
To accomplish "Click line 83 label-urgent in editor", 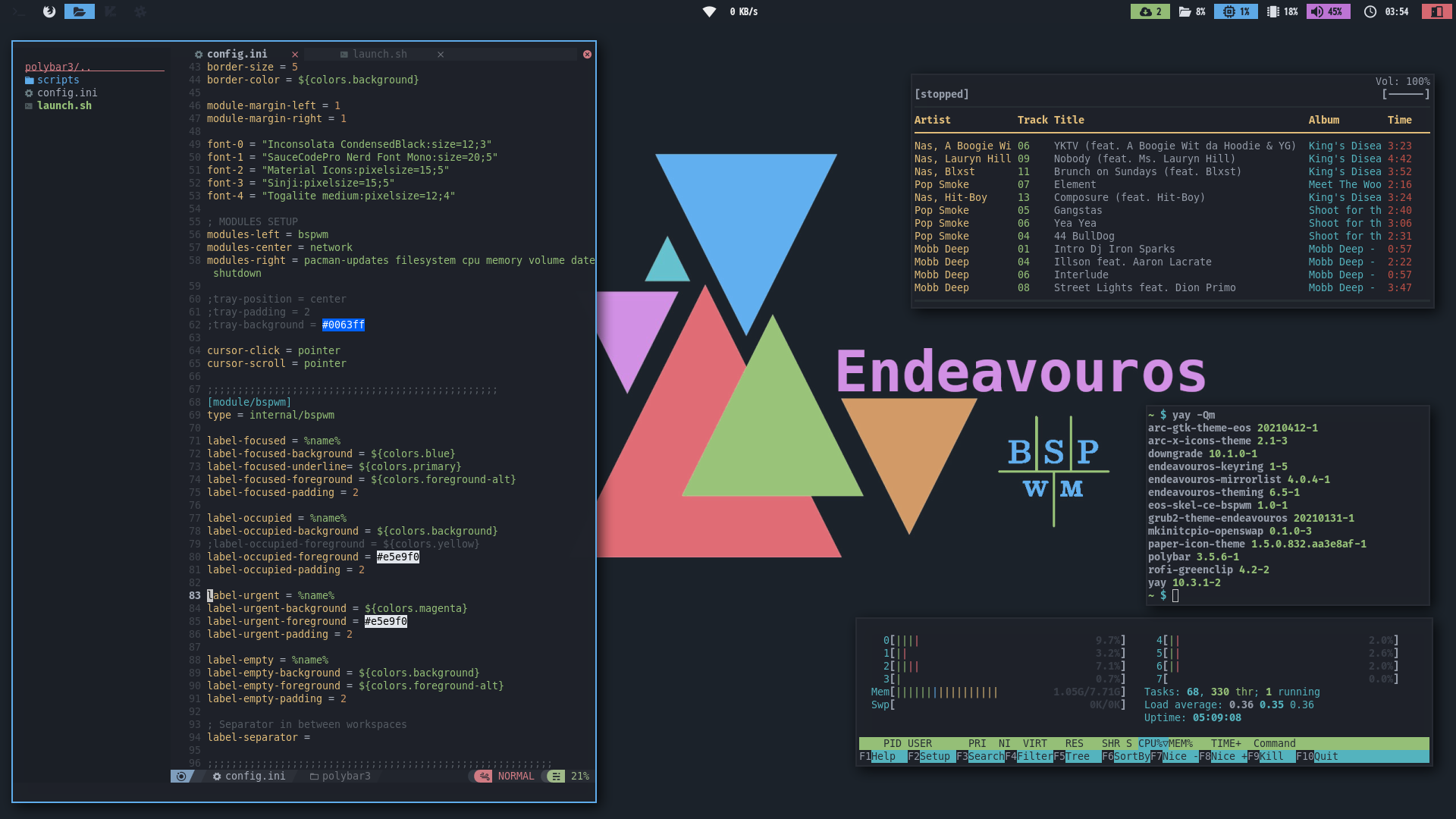I will coord(271,595).
